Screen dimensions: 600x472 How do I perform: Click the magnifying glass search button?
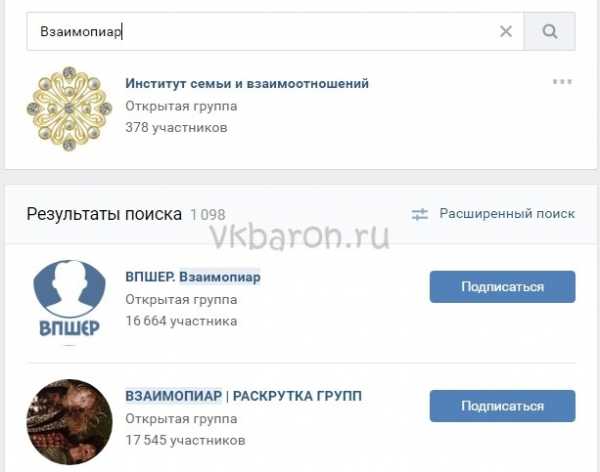(549, 31)
